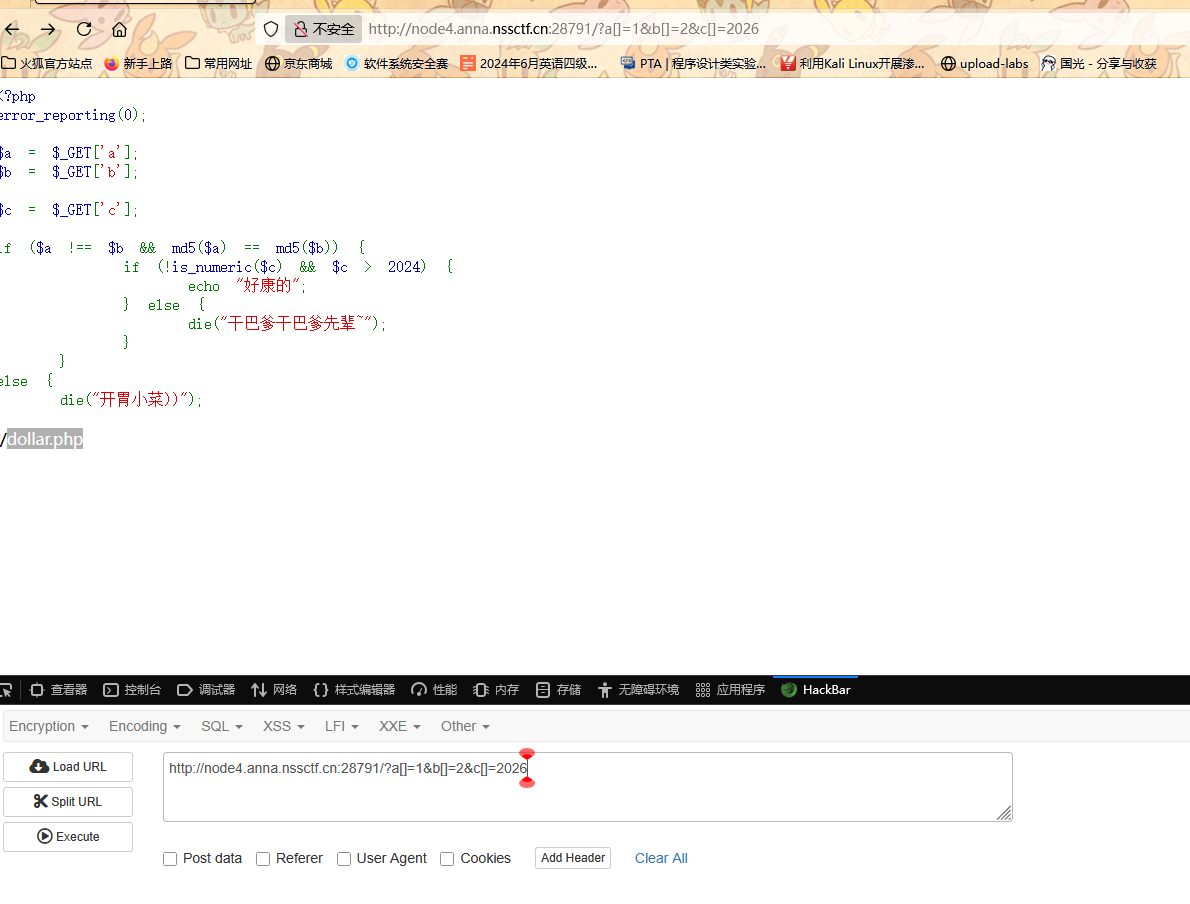Click the shield tracking protection icon
1190x904 pixels.
tap(271, 29)
